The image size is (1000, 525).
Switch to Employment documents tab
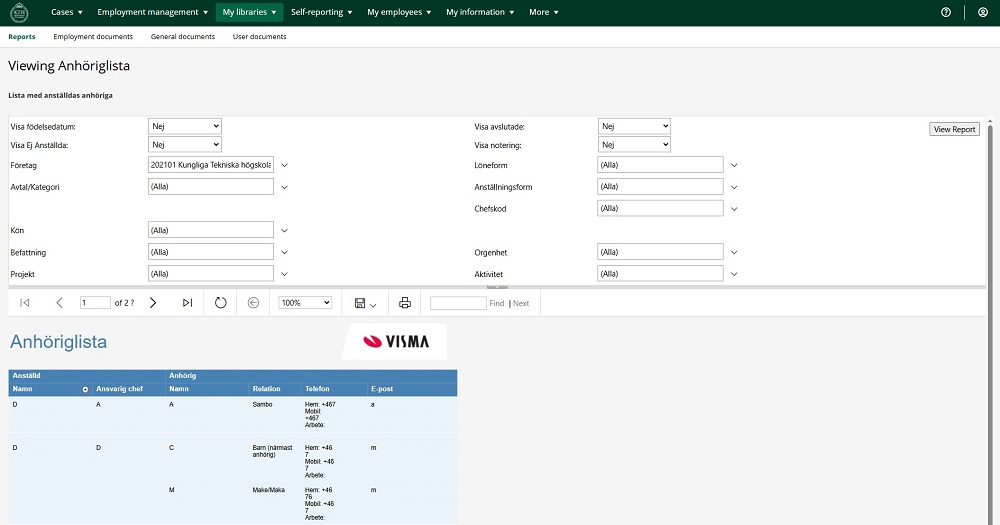pos(93,37)
